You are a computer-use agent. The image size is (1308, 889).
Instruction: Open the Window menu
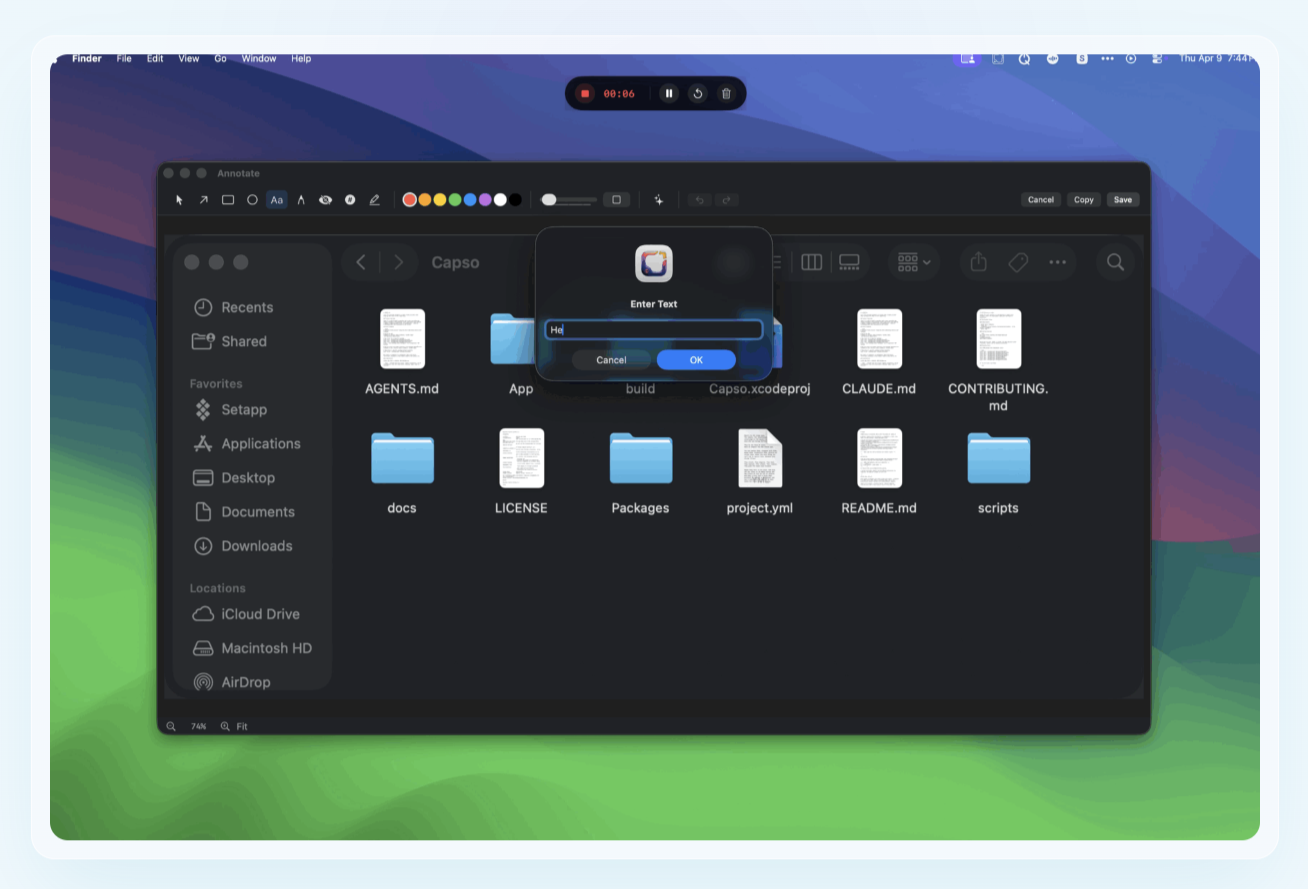[x=259, y=59]
